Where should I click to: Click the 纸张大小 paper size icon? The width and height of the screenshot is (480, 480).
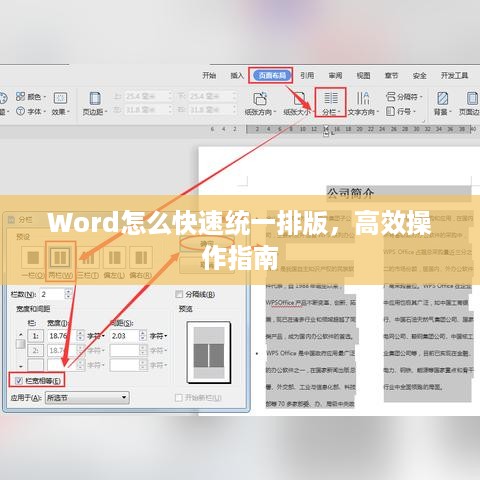pyautogui.click(x=299, y=98)
